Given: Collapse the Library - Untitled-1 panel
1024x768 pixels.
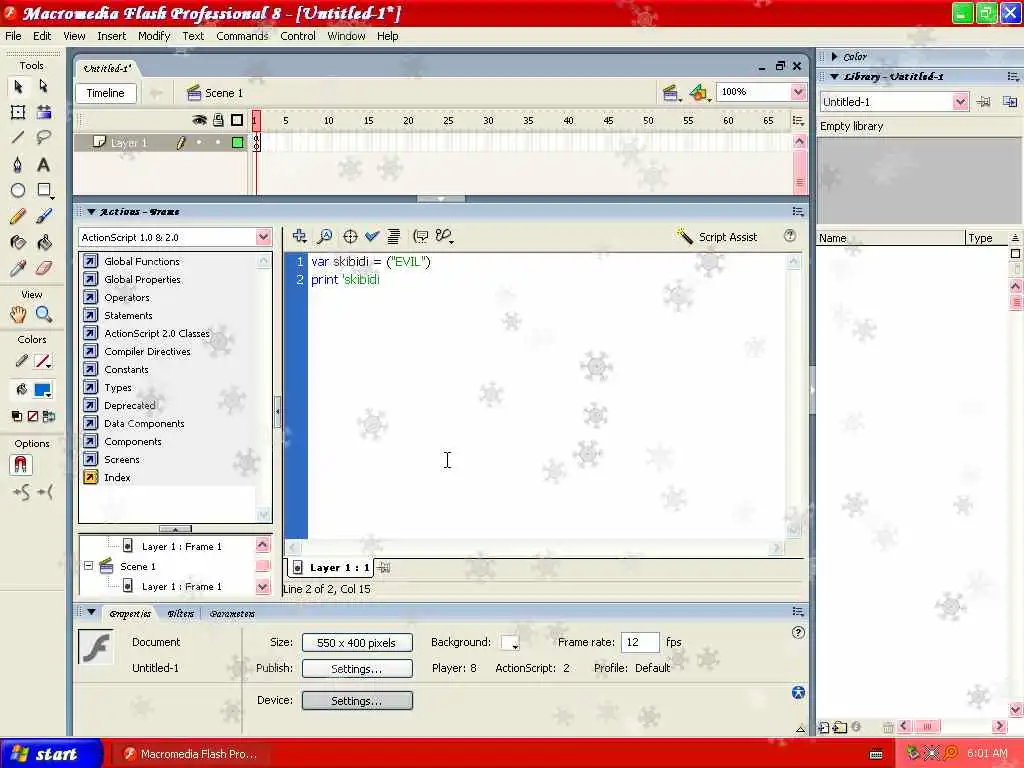Looking at the screenshot, I should (x=835, y=76).
